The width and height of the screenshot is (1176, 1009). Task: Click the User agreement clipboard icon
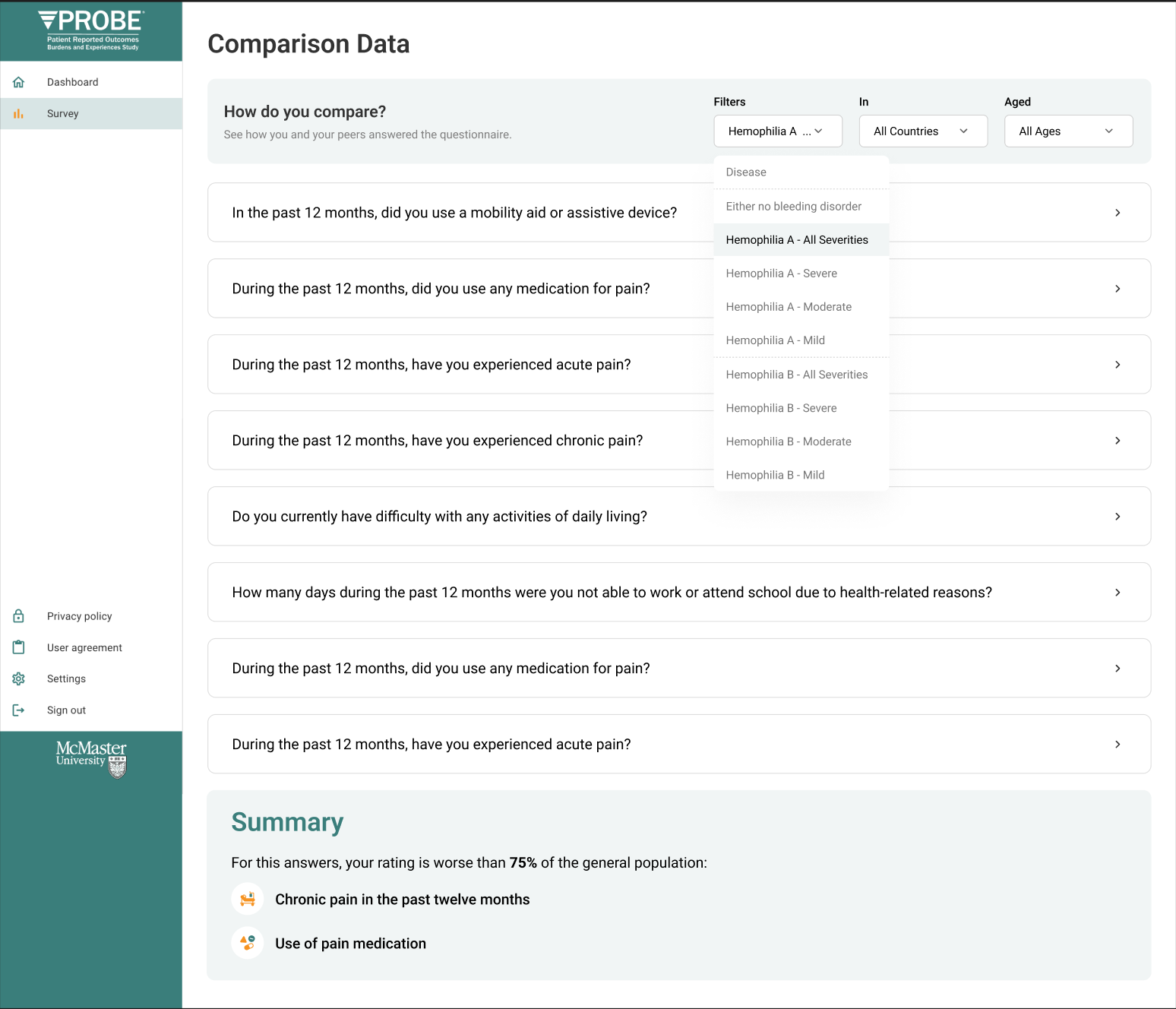pyautogui.click(x=18, y=647)
